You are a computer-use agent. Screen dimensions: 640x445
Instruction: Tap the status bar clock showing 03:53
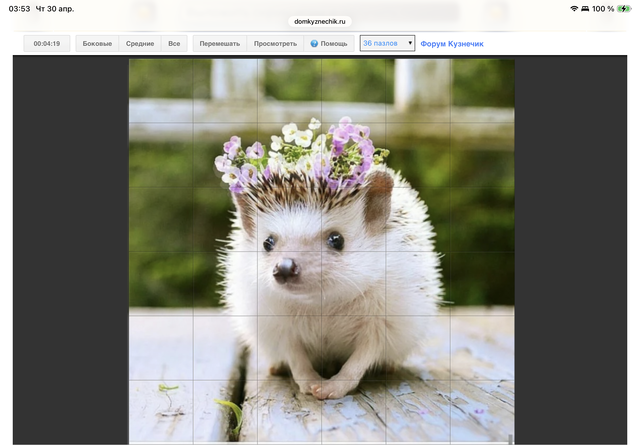tap(19, 8)
